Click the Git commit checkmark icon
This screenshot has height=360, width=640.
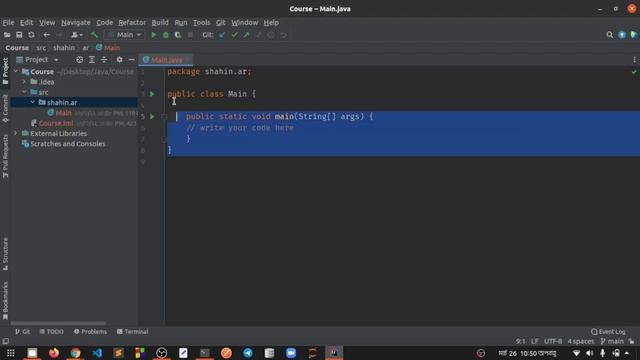[234, 35]
